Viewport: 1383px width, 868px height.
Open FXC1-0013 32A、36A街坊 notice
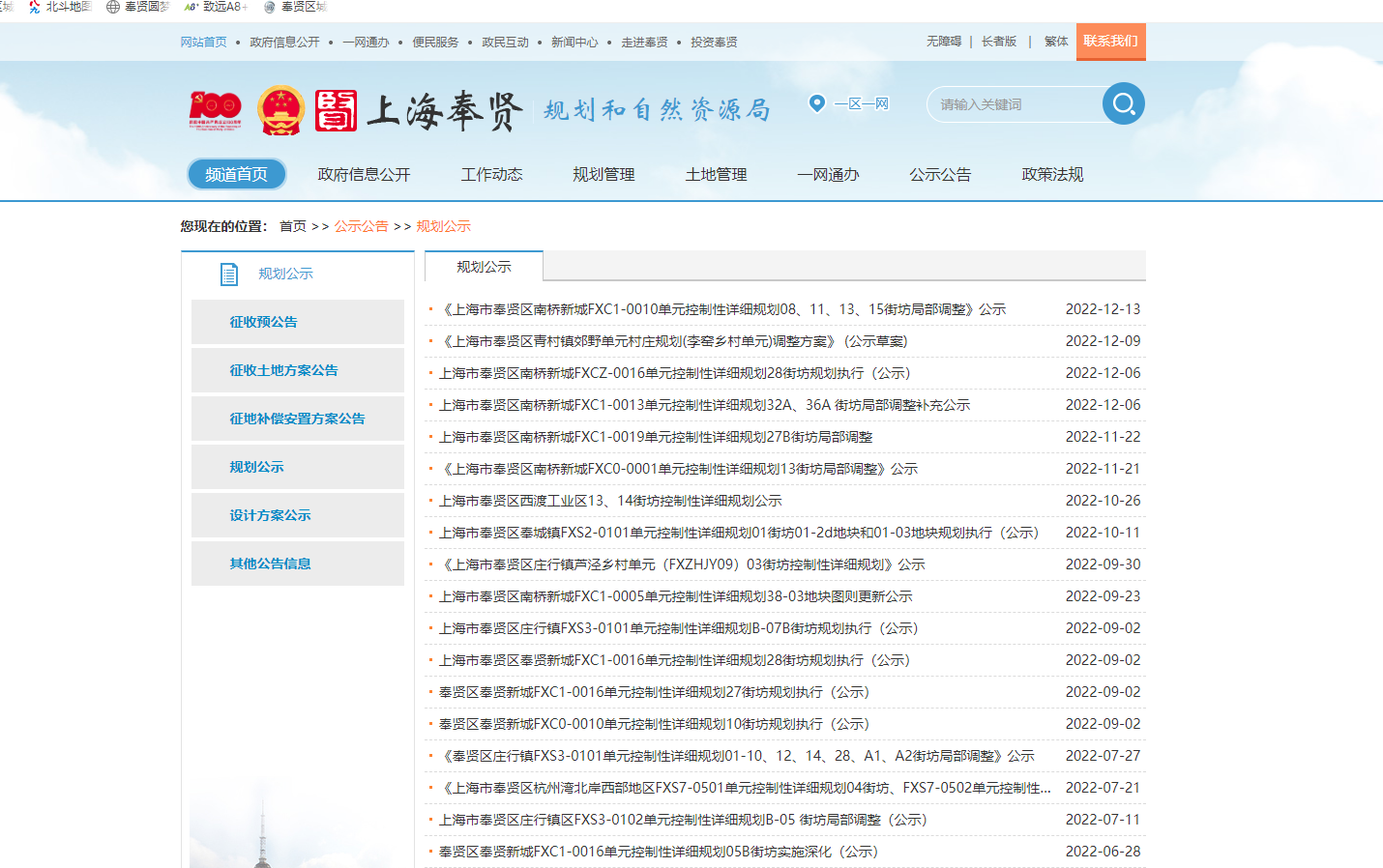click(704, 405)
